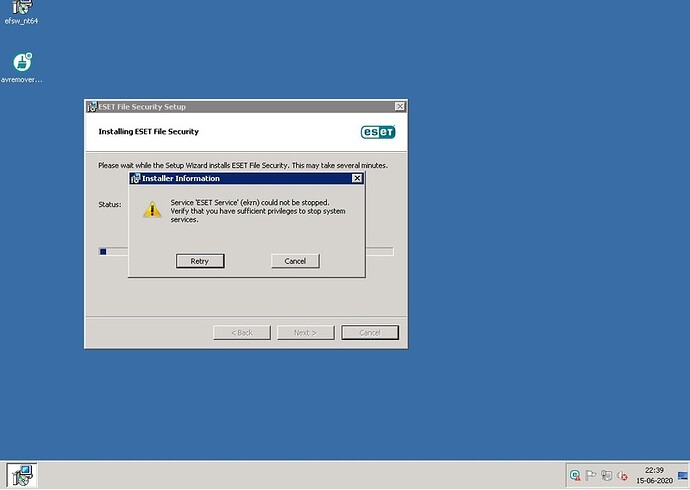Click Retry in Installer Information dialog

200,261
